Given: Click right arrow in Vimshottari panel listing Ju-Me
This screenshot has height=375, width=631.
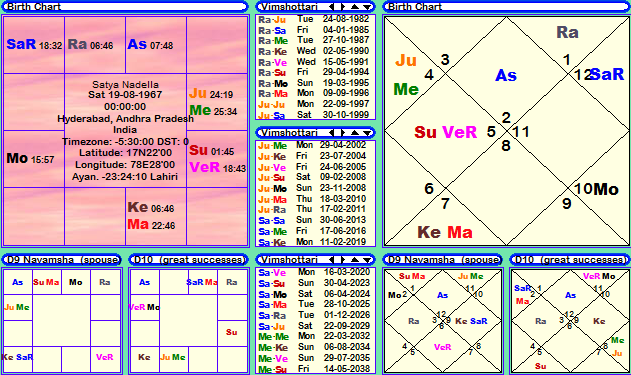Looking at the screenshot, I should 342,133.
